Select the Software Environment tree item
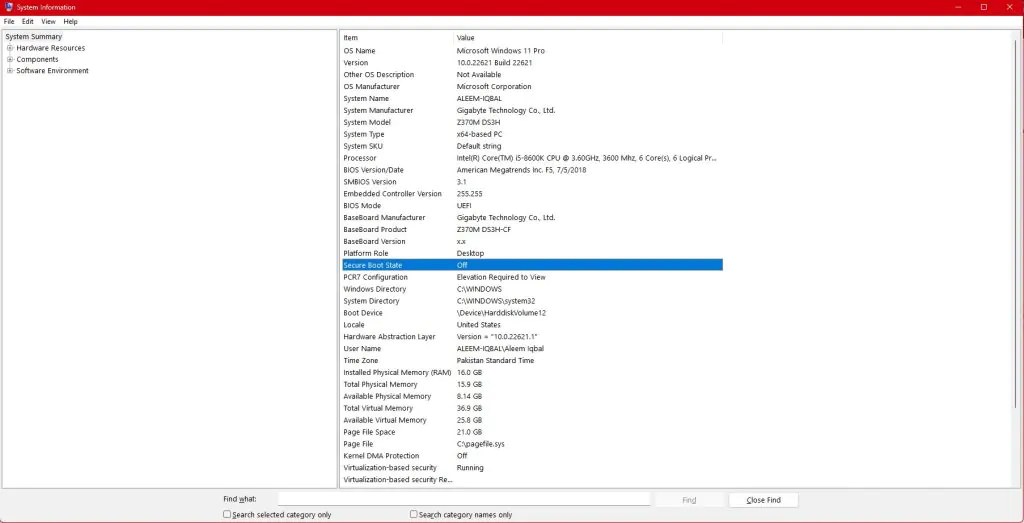Image resolution: width=1024 pixels, height=523 pixels. [52, 71]
